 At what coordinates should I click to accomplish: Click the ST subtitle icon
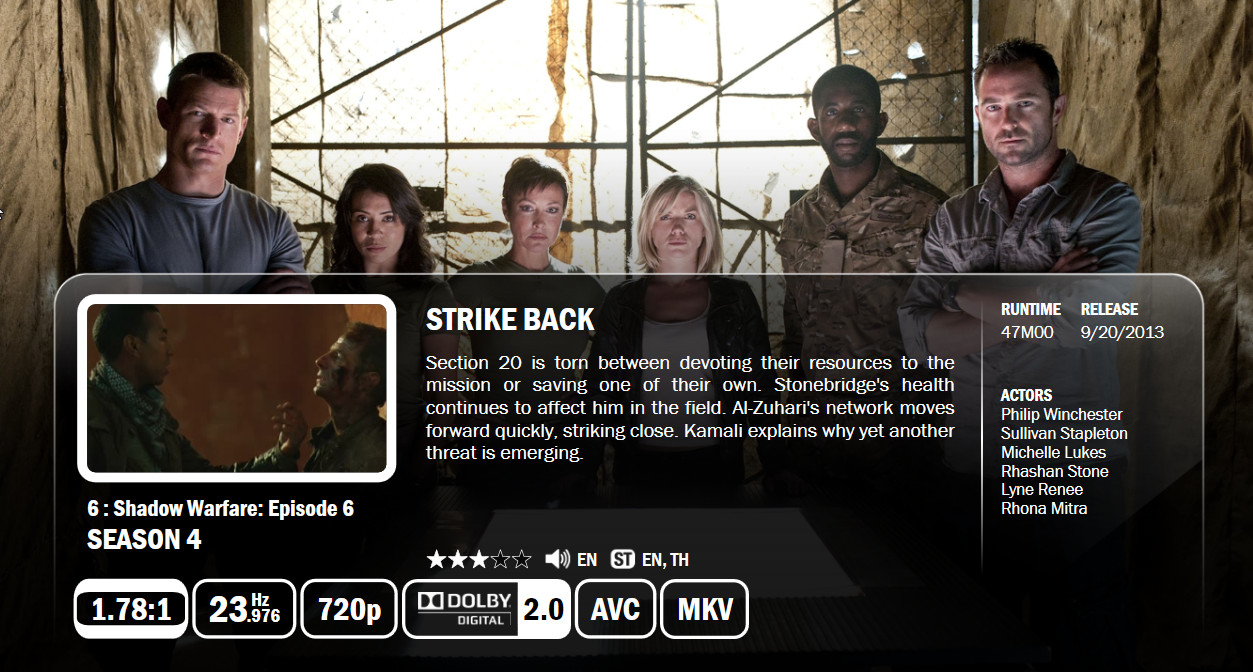click(622, 559)
